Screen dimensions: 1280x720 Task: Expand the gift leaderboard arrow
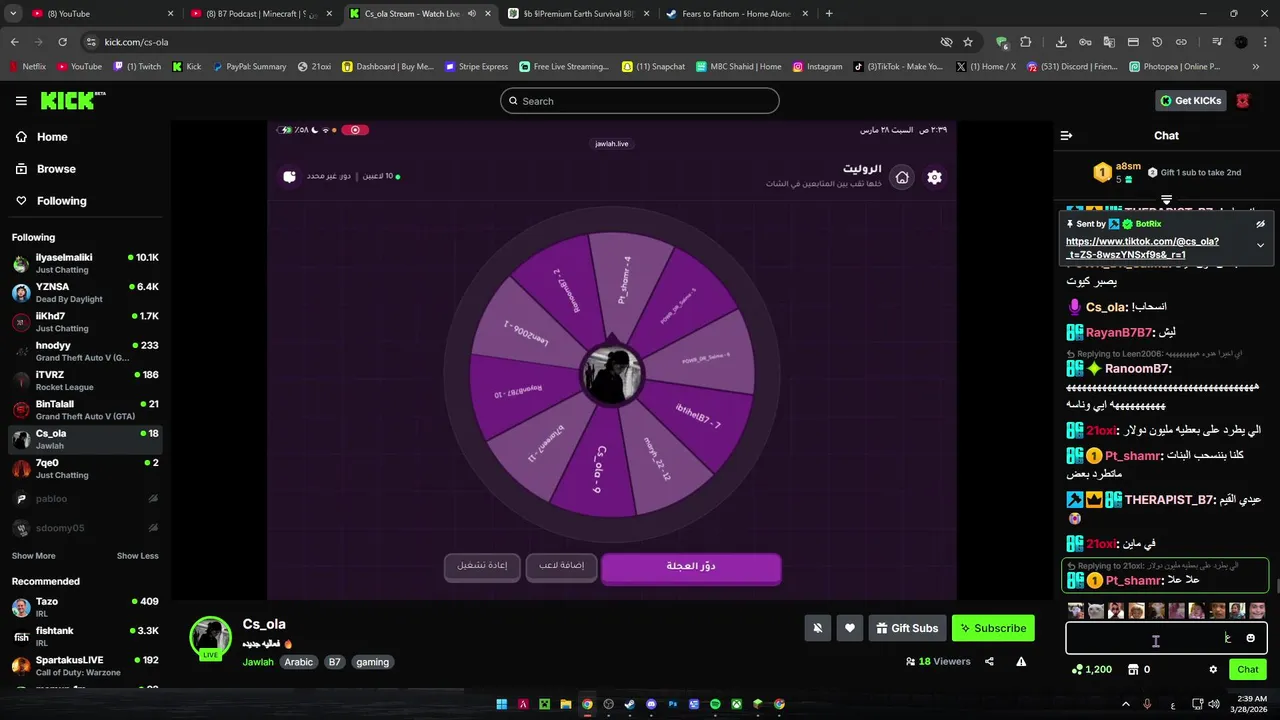[1166, 201]
